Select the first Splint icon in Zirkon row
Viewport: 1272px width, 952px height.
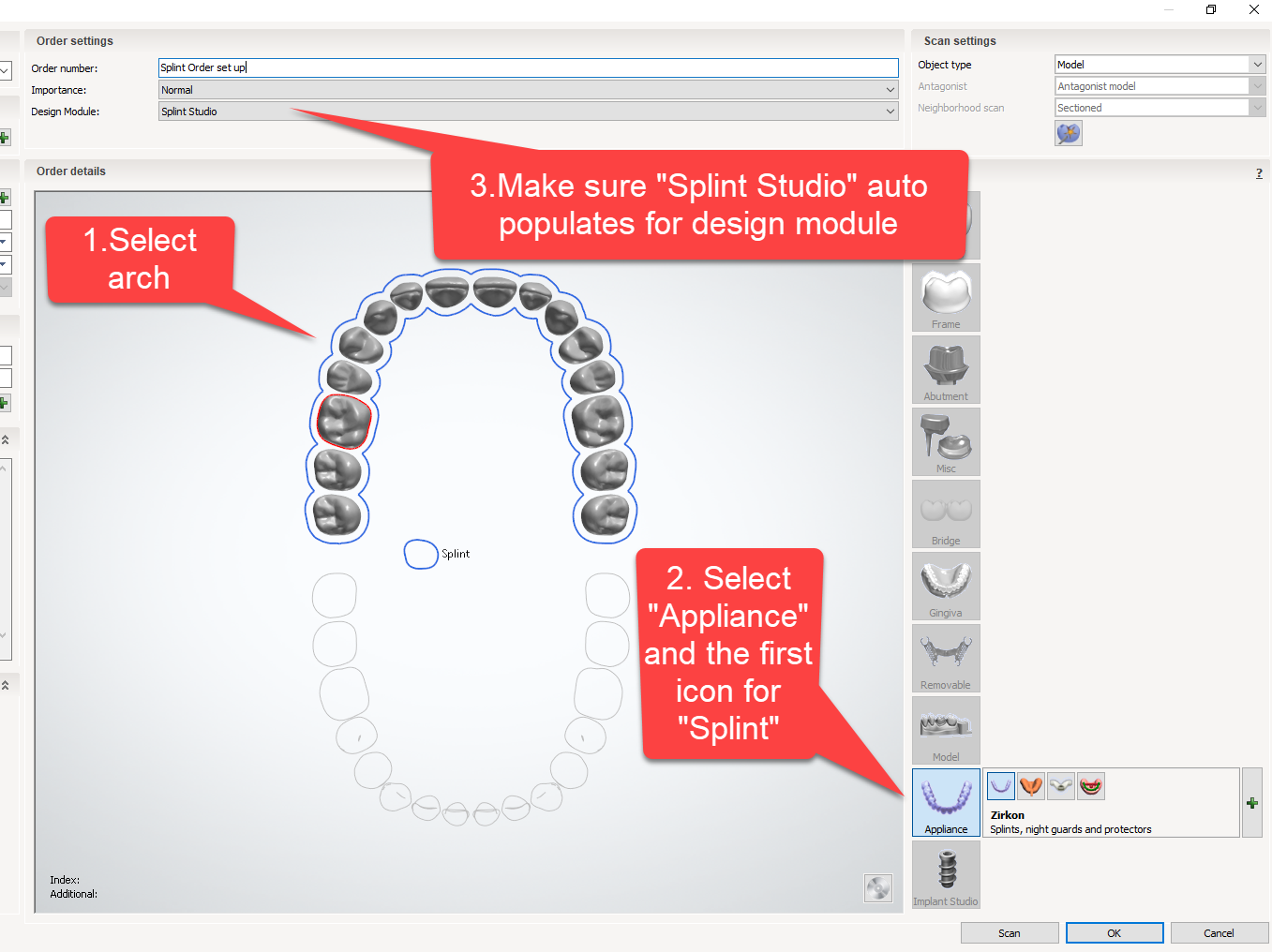coord(999,785)
